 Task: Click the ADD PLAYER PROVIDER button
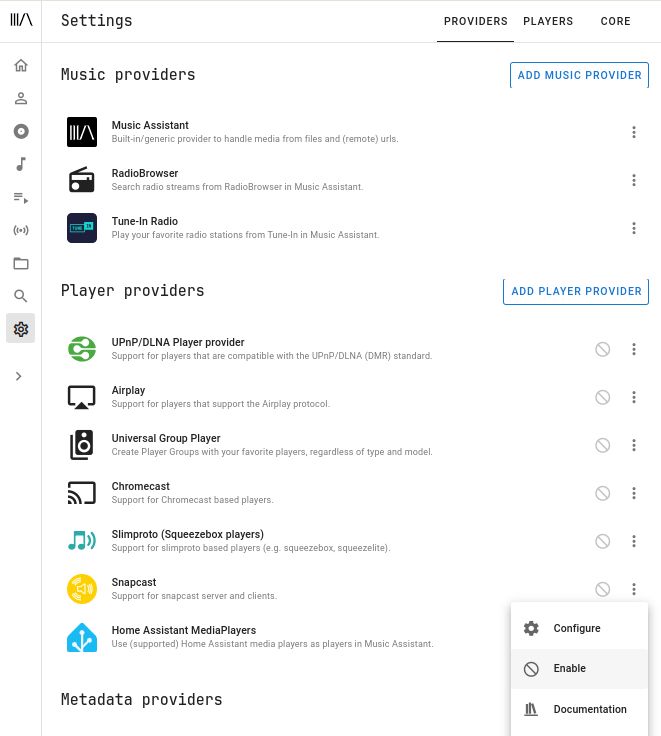click(576, 291)
